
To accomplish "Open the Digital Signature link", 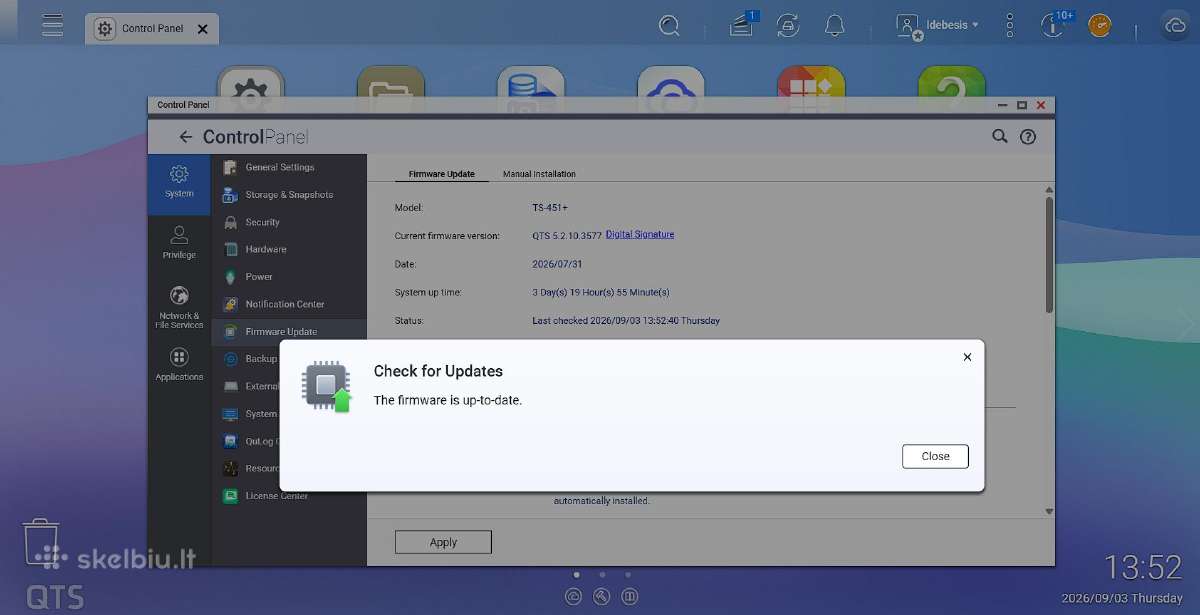I will pos(640,234).
